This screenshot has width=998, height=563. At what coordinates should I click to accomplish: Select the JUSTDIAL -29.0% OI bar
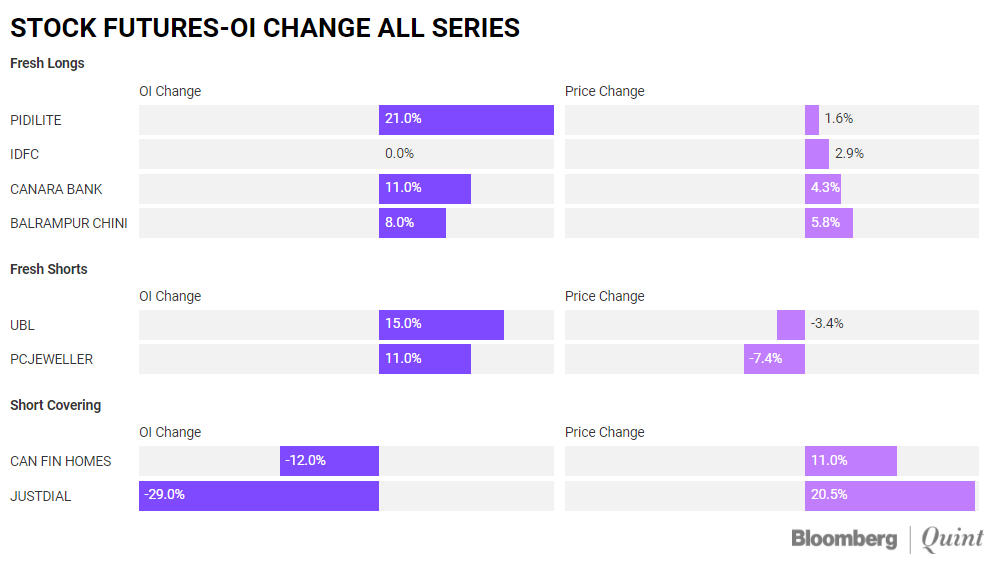pos(259,496)
